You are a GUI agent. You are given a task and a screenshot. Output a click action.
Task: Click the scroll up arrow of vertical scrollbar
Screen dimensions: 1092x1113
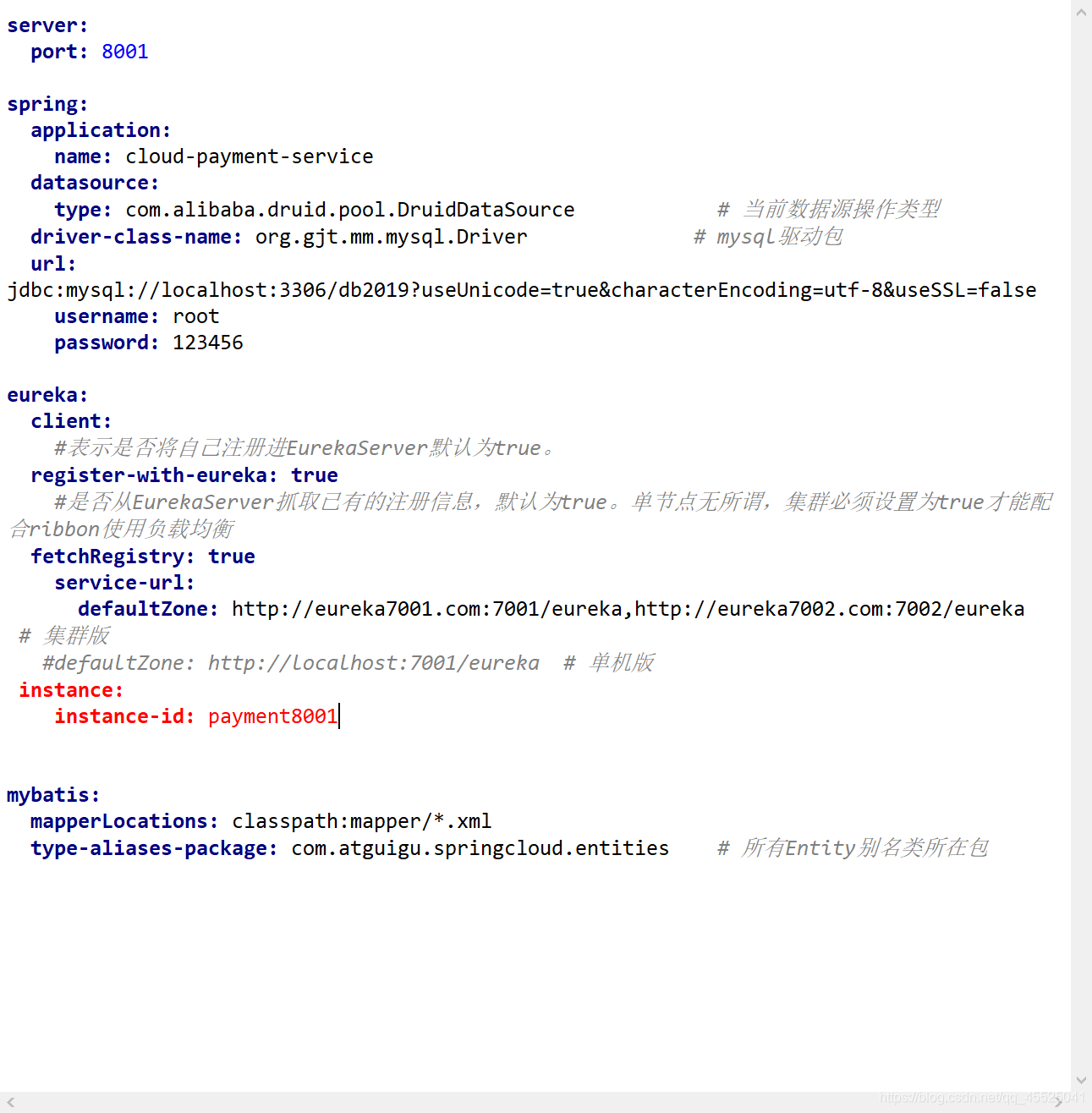[1081, 12]
